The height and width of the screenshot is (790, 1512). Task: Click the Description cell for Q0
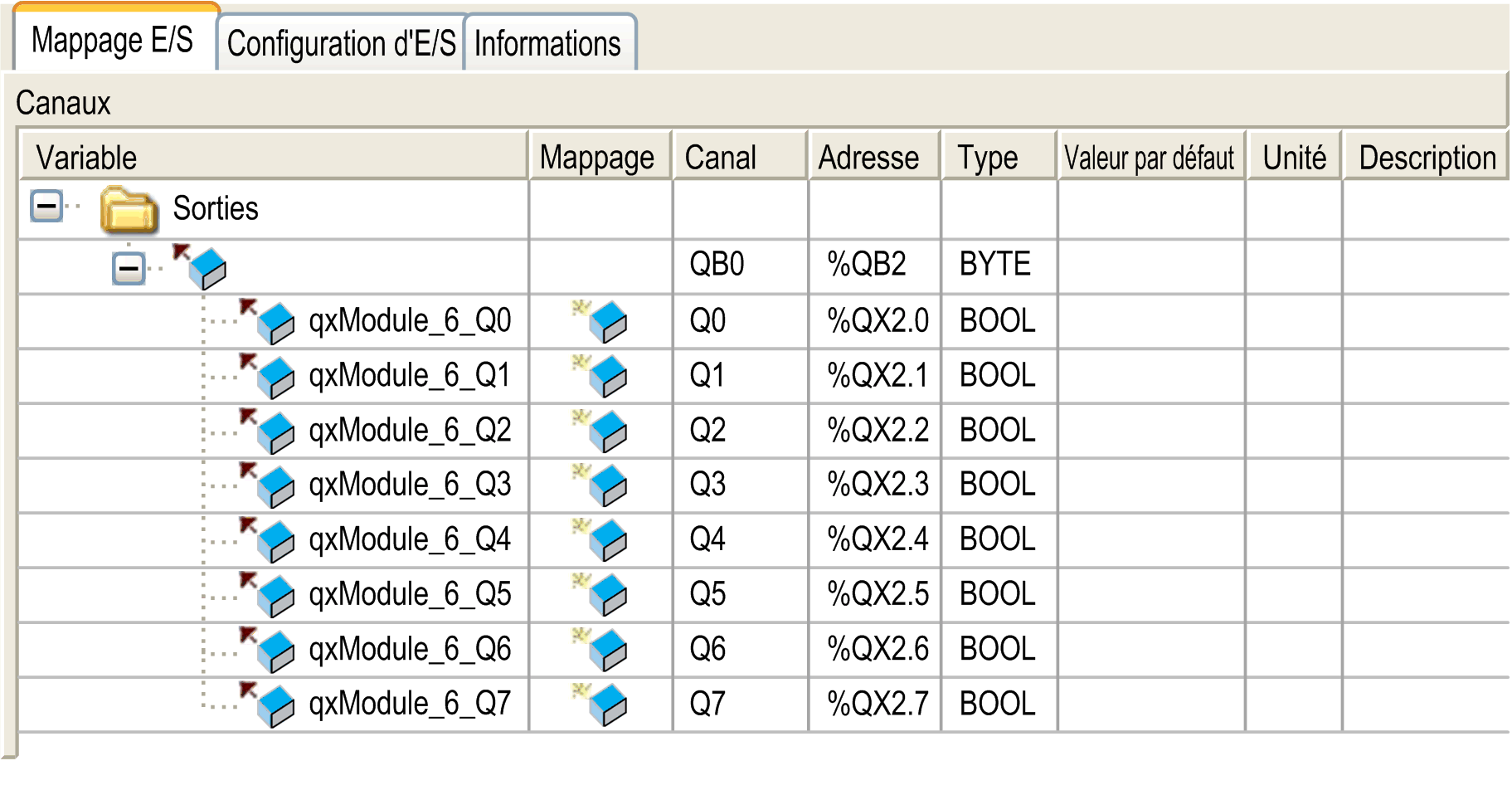pos(1424,320)
